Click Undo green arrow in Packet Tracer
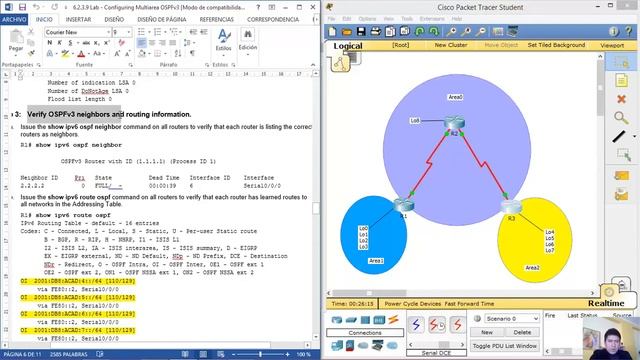This screenshot has width=640, height=360. [x=420, y=31]
